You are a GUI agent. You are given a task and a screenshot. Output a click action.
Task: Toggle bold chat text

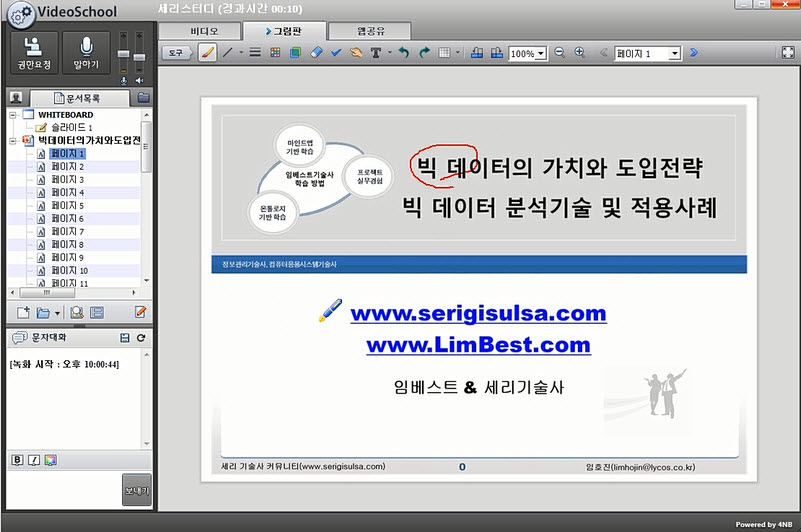click(x=17, y=460)
